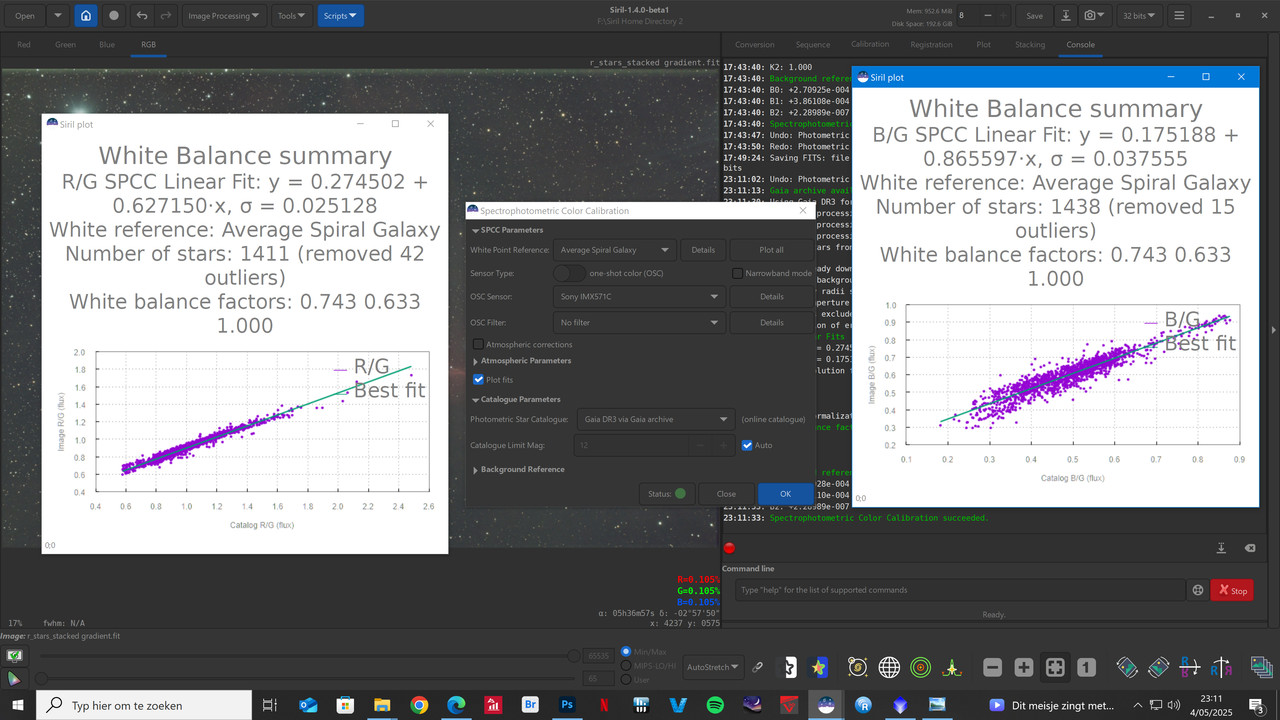
Task: Click the Windows Start button
Action: (x=18, y=705)
